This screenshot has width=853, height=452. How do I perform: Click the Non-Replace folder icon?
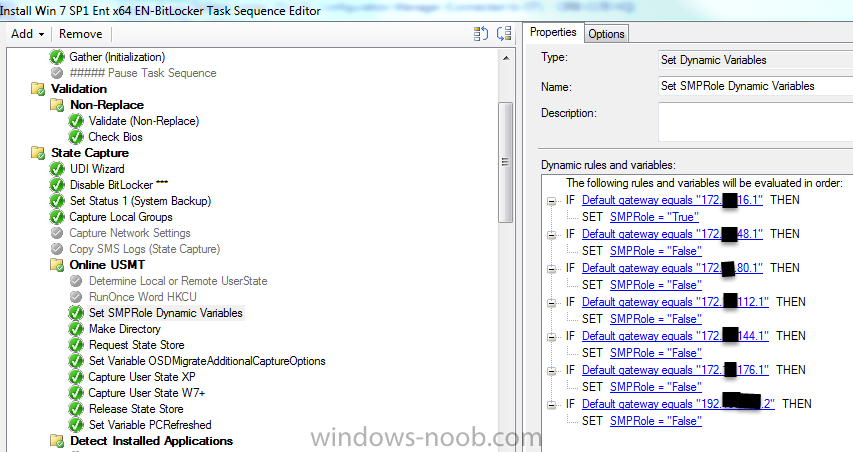click(57, 105)
